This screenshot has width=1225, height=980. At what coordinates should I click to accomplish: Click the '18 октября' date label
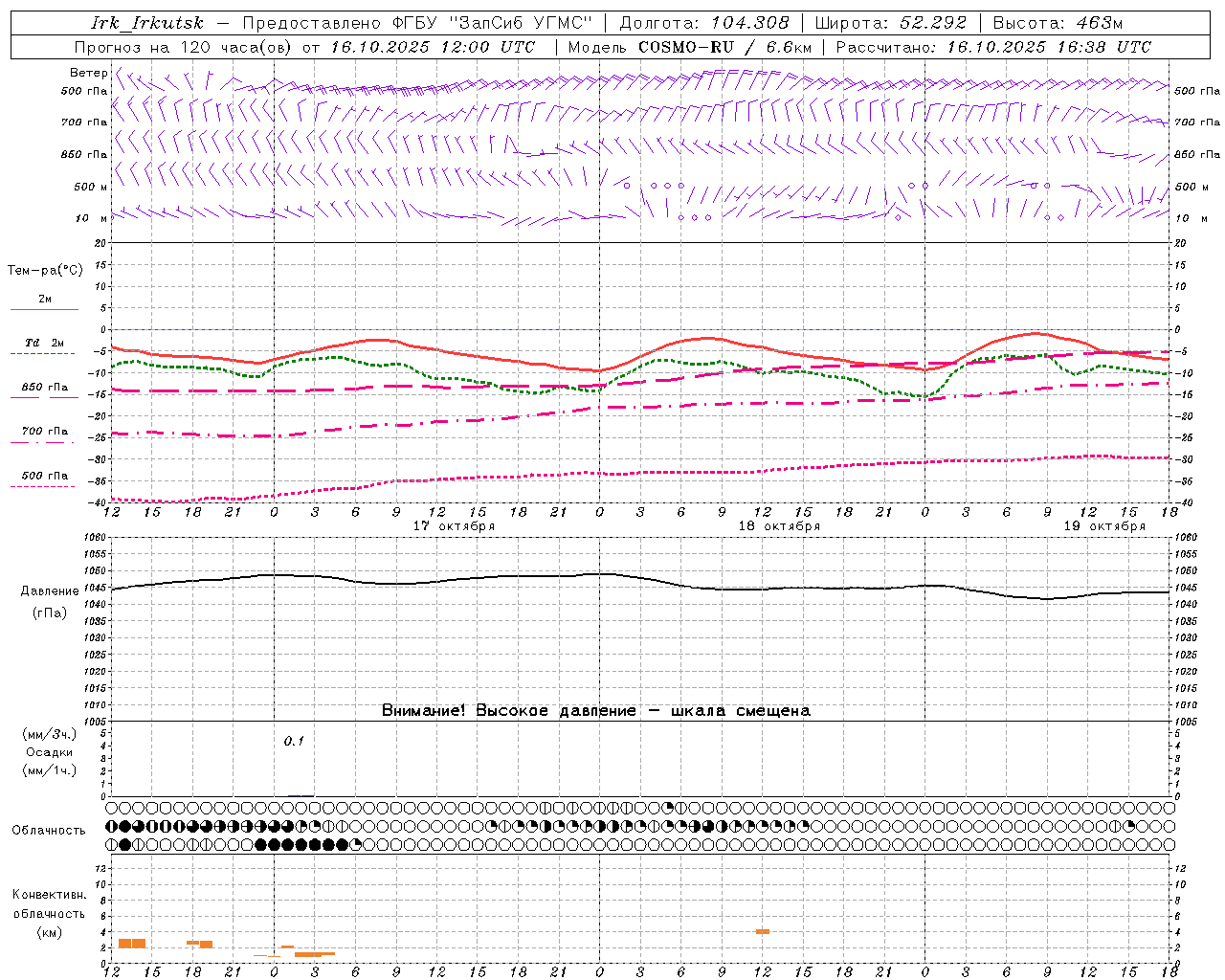[x=779, y=526]
